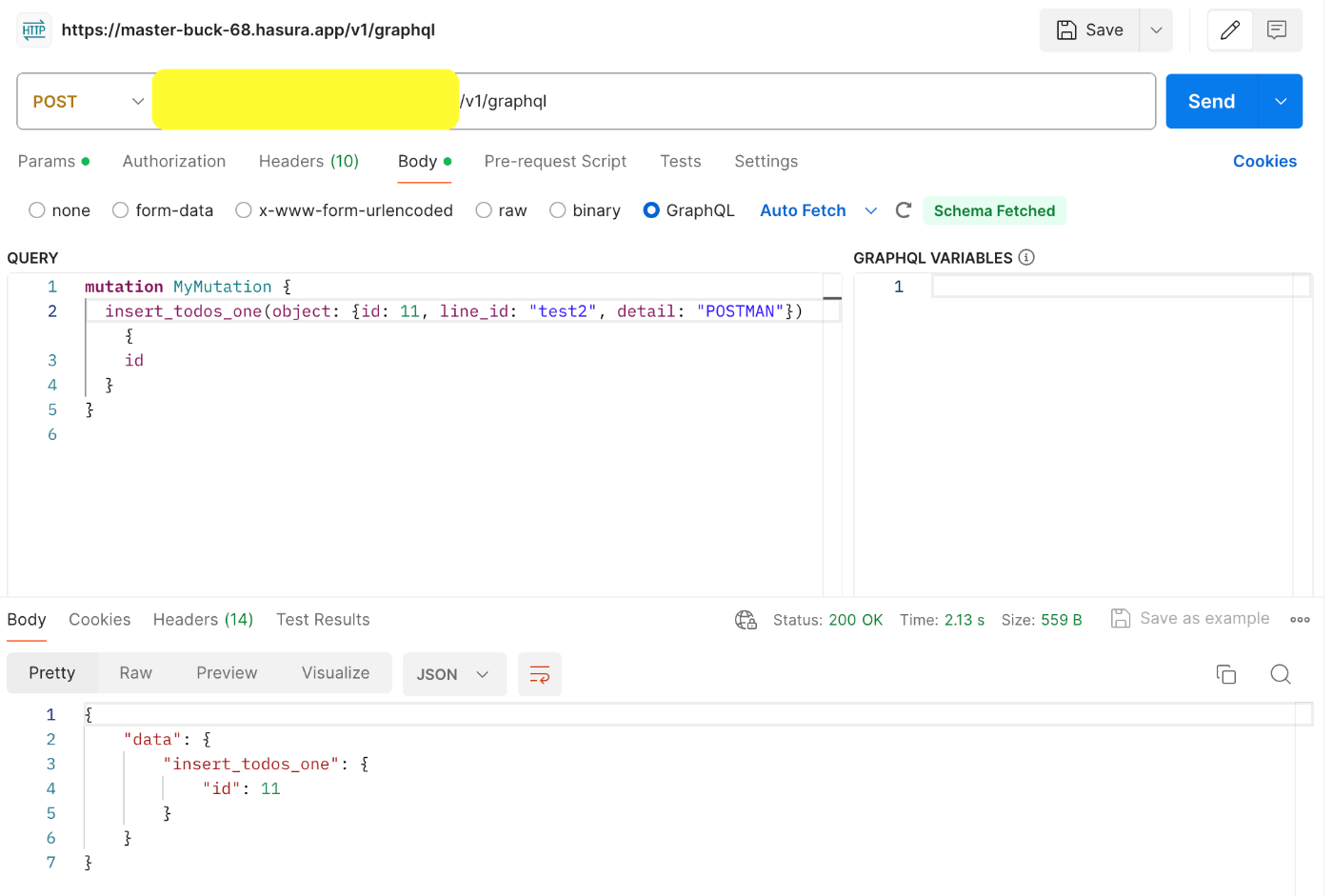Click the insert_todos_one line in the query editor
This screenshot has width=1333, height=896.
click(x=454, y=311)
